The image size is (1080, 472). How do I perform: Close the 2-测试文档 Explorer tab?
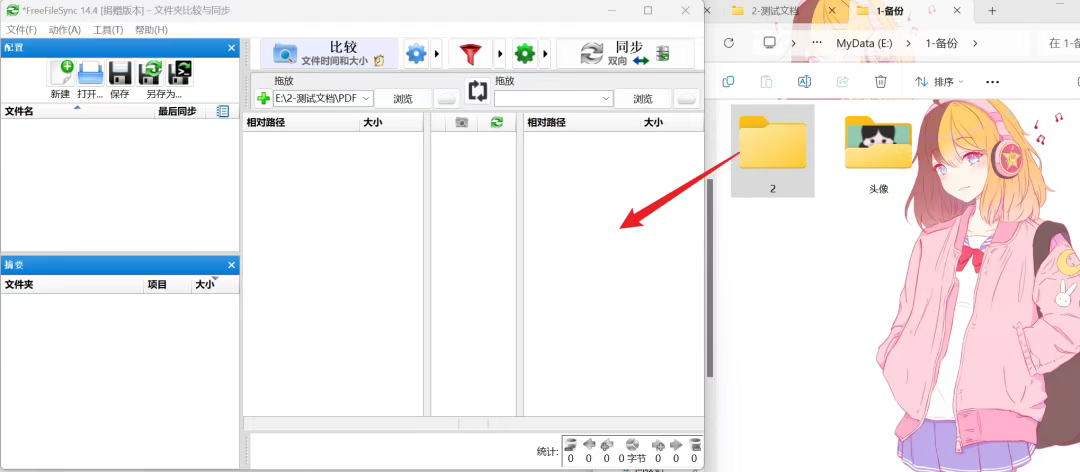point(832,10)
